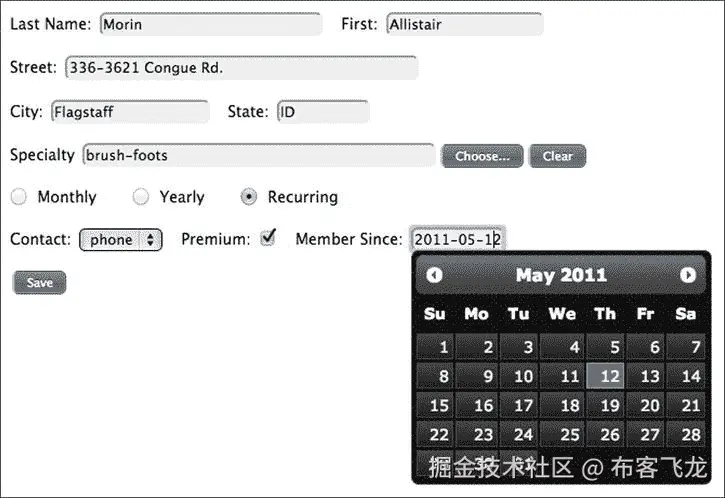Pick May 24 in calendar
The image size is (725, 498).
tap(519, 434)
